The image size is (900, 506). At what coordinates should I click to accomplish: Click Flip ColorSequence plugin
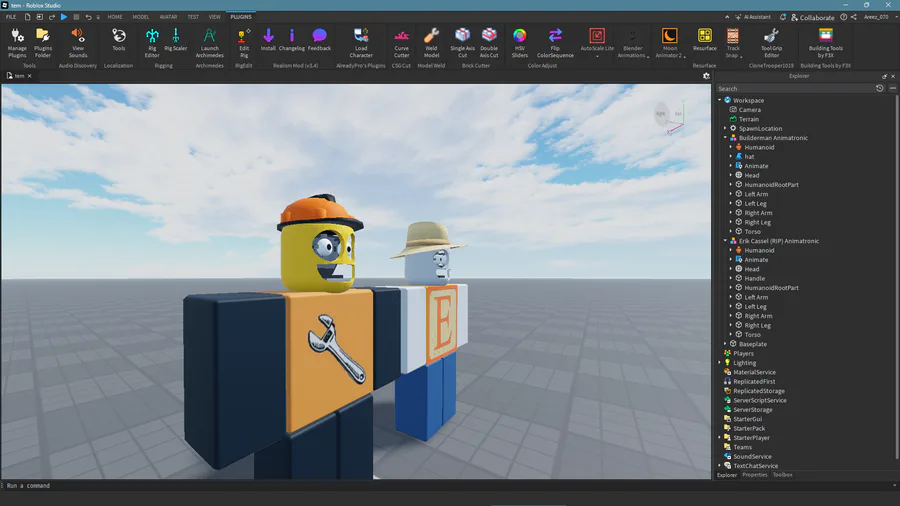555,43
